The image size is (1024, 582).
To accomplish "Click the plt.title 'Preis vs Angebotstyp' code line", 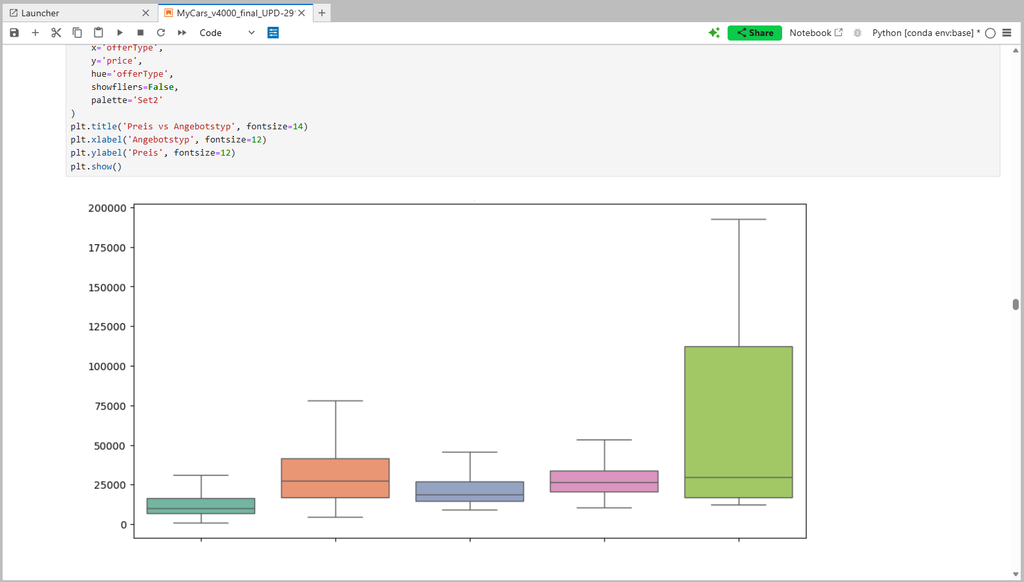I will tap(189, 127).
